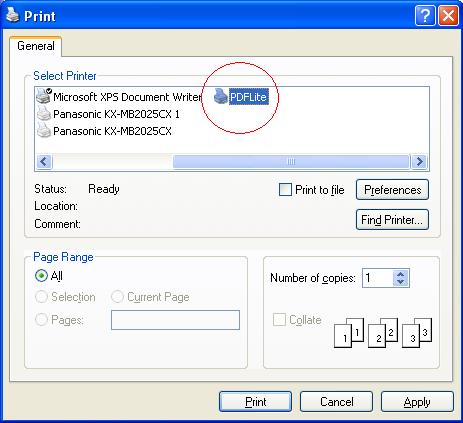Click the collate pages preview illustration

point(383,332)
